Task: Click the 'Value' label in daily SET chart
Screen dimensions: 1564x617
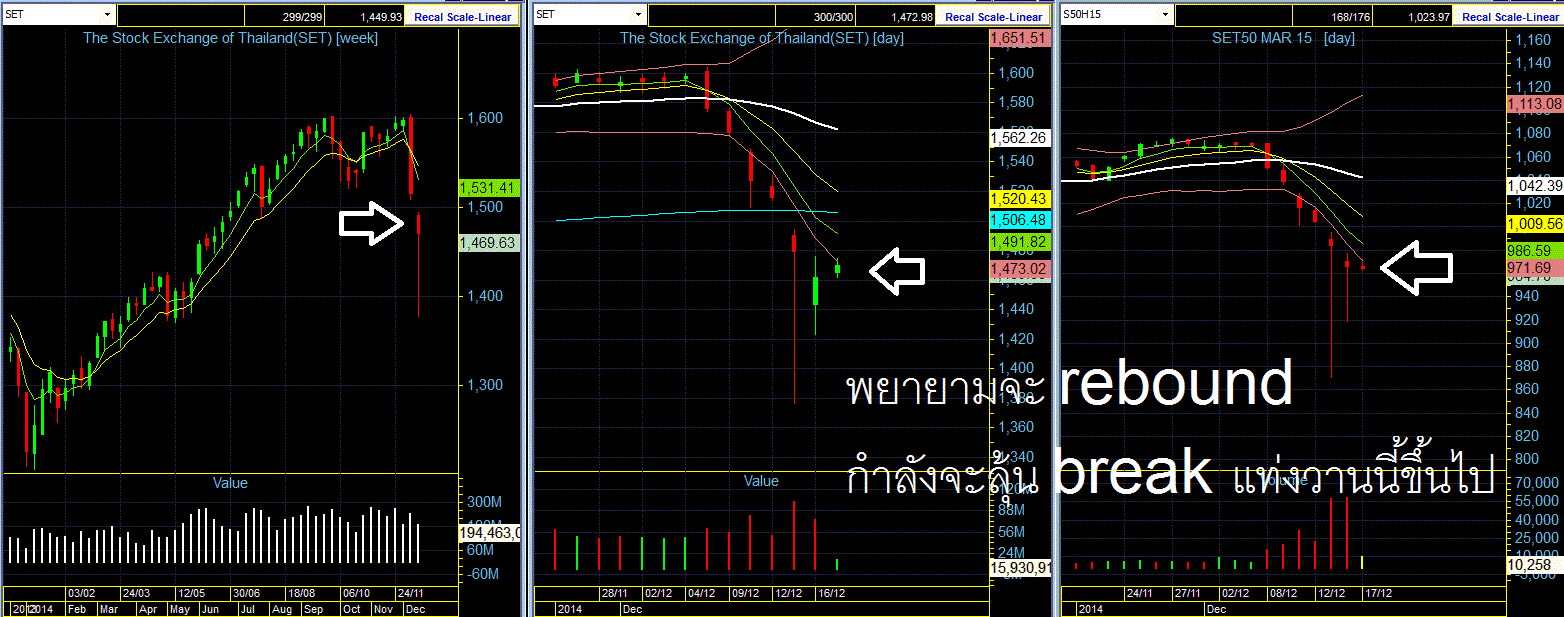Action: pyautogui.click(x=761, y=481)
